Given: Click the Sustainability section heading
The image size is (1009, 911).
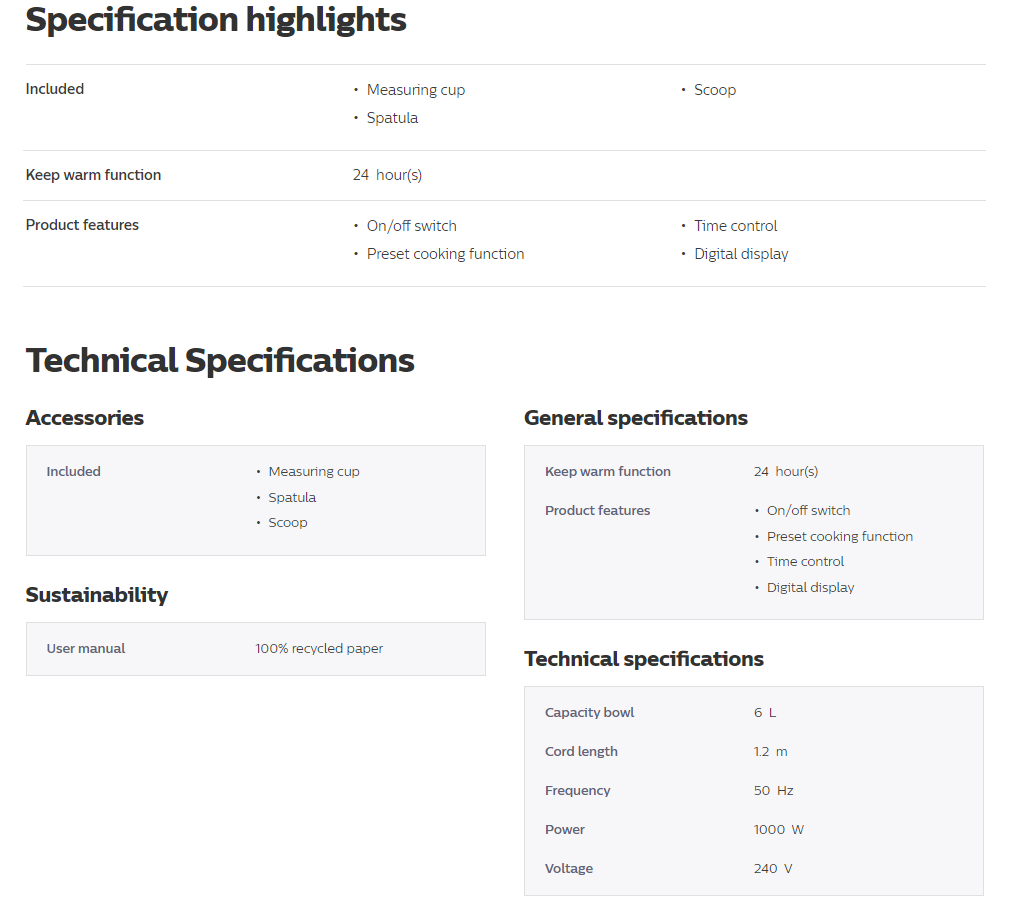Looking at the screenshot, I should click(97, 594).
